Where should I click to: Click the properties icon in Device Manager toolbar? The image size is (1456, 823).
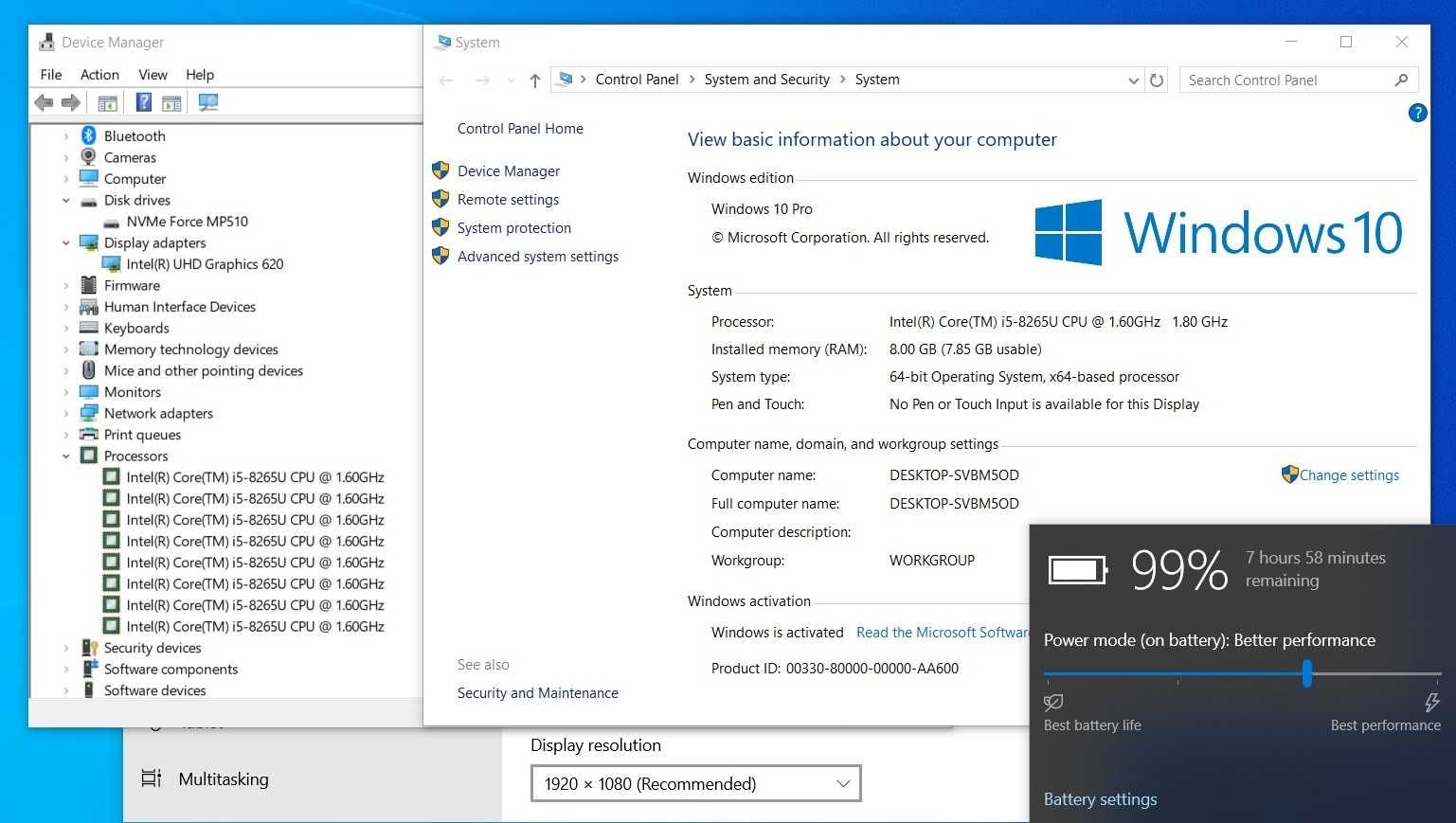coord(107,102)
